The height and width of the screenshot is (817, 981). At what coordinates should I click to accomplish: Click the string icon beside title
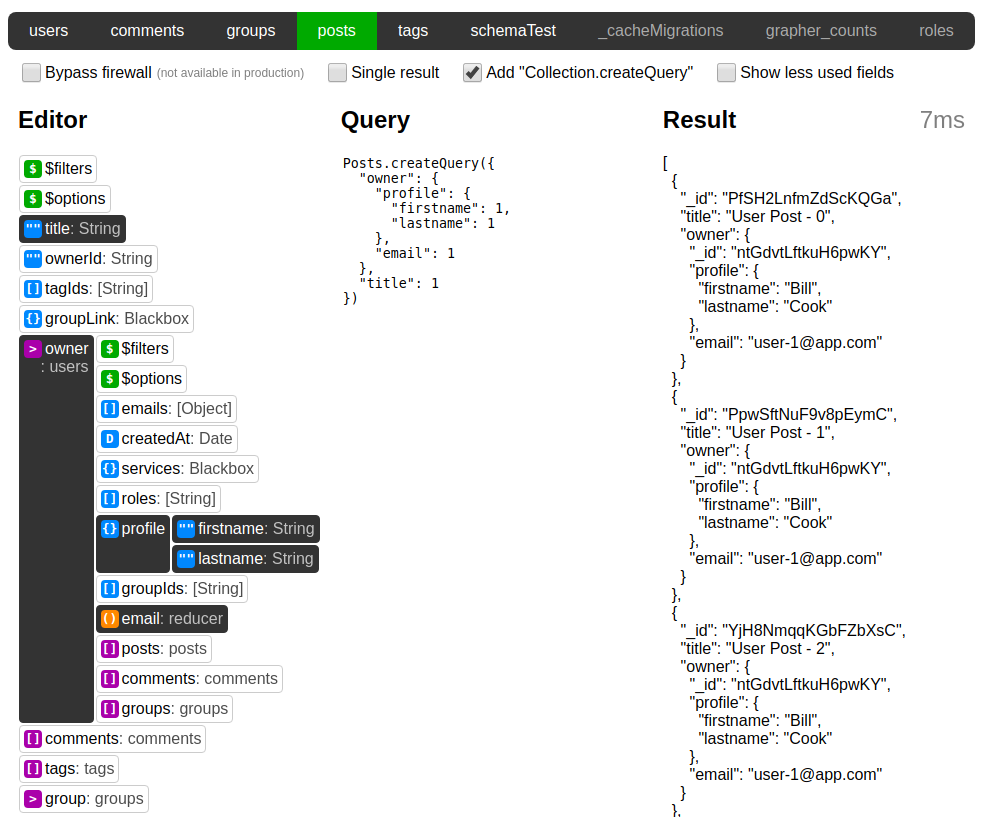click(x=33, y=228)
